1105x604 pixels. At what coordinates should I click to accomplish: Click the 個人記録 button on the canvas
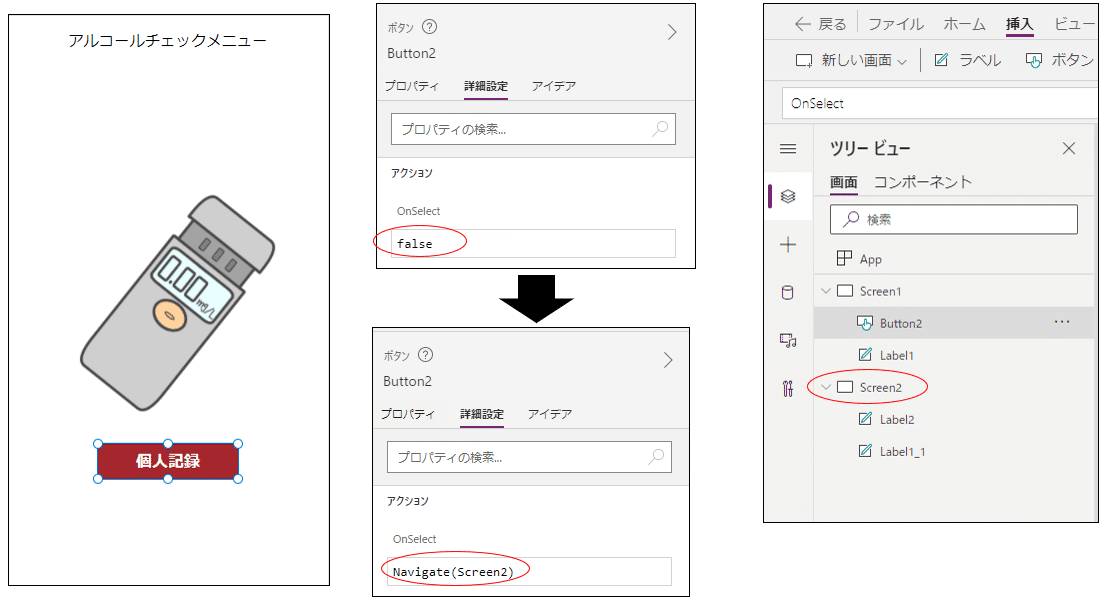click(168, 461)
